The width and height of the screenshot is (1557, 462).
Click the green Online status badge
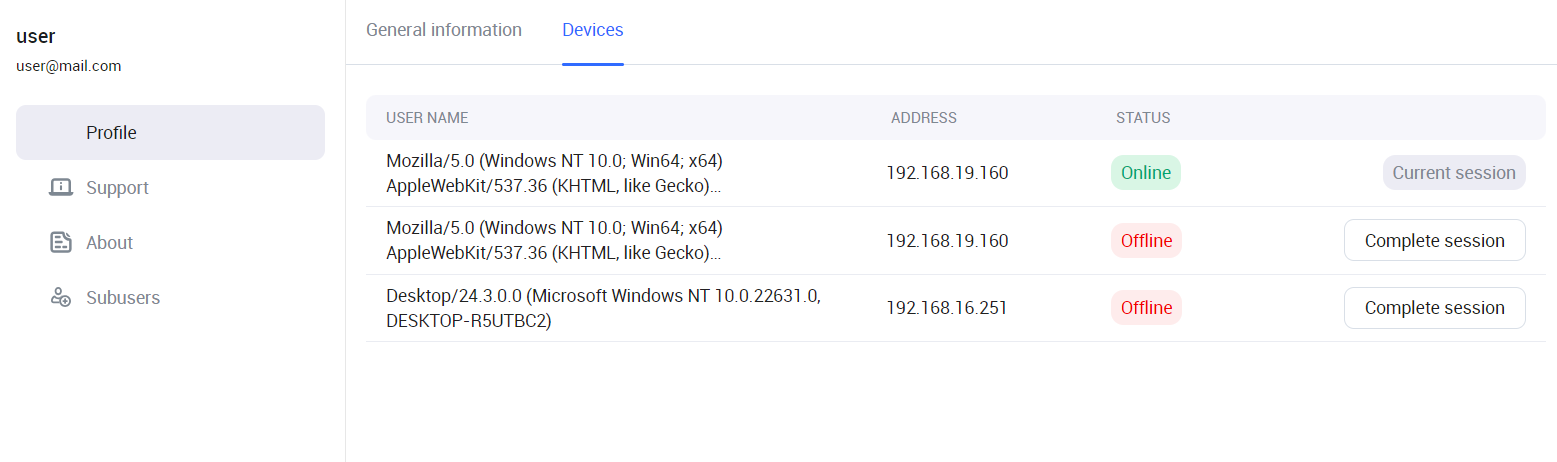click(x=1145, y=173)
